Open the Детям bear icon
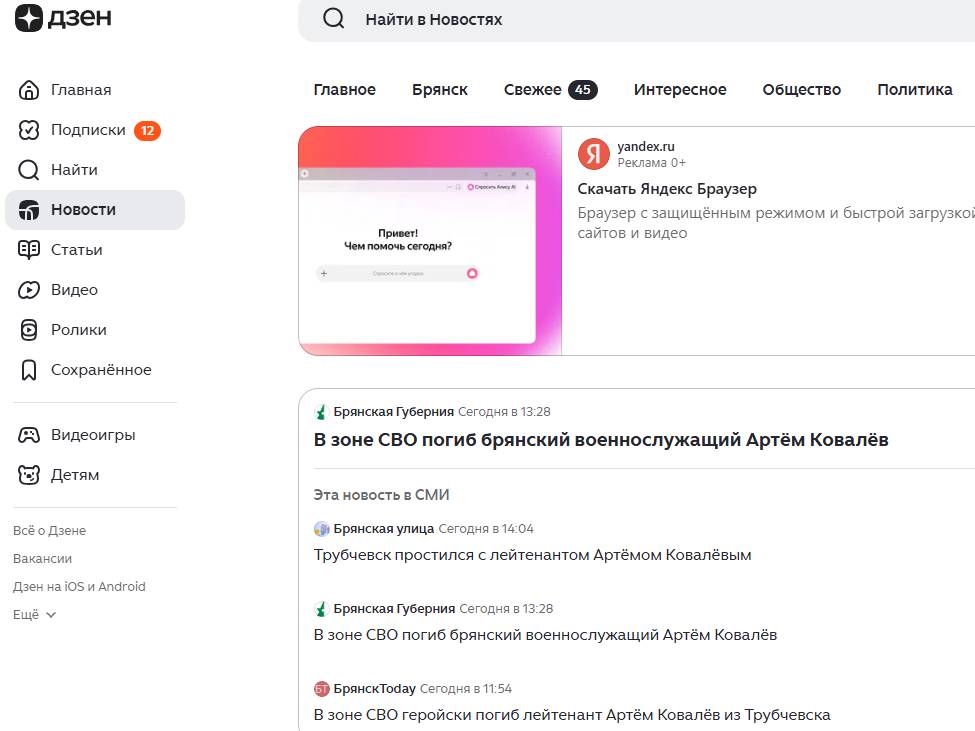The width and height of the screenshot is (975, 731). pos(29,475)
